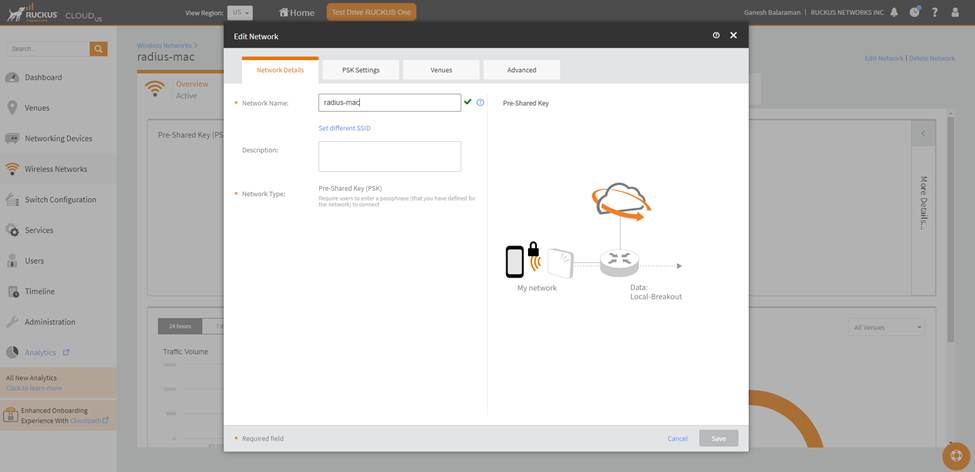975x472 pixels.
Task: Click the Cancel link in dialog
Action: click(677, 438)
